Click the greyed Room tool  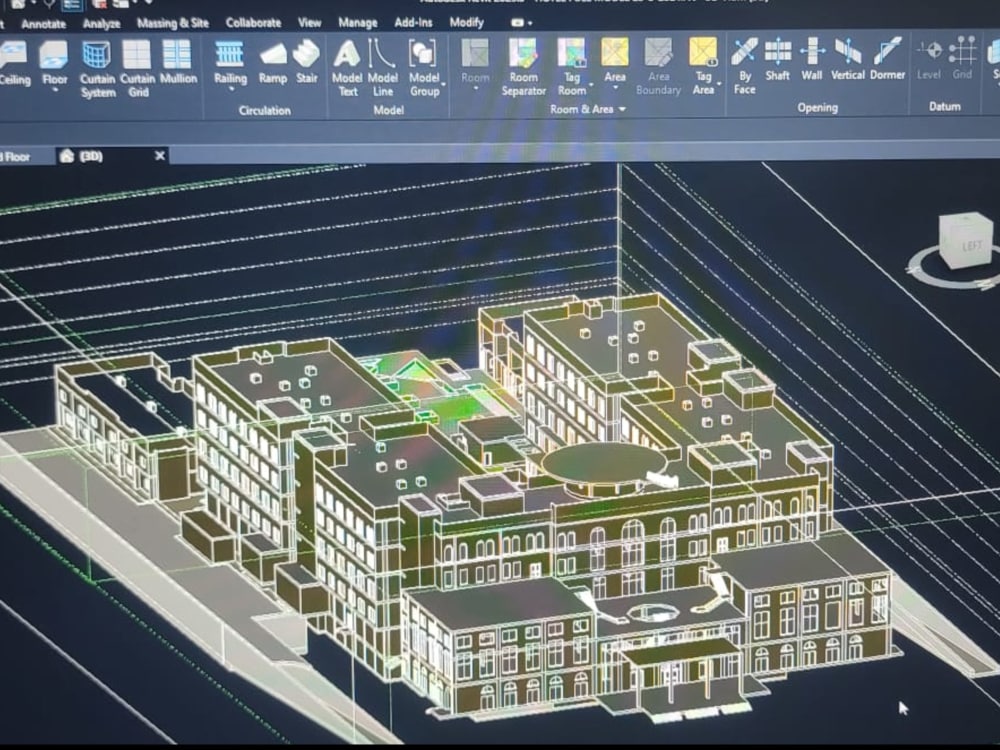click(x=475, y=62)
